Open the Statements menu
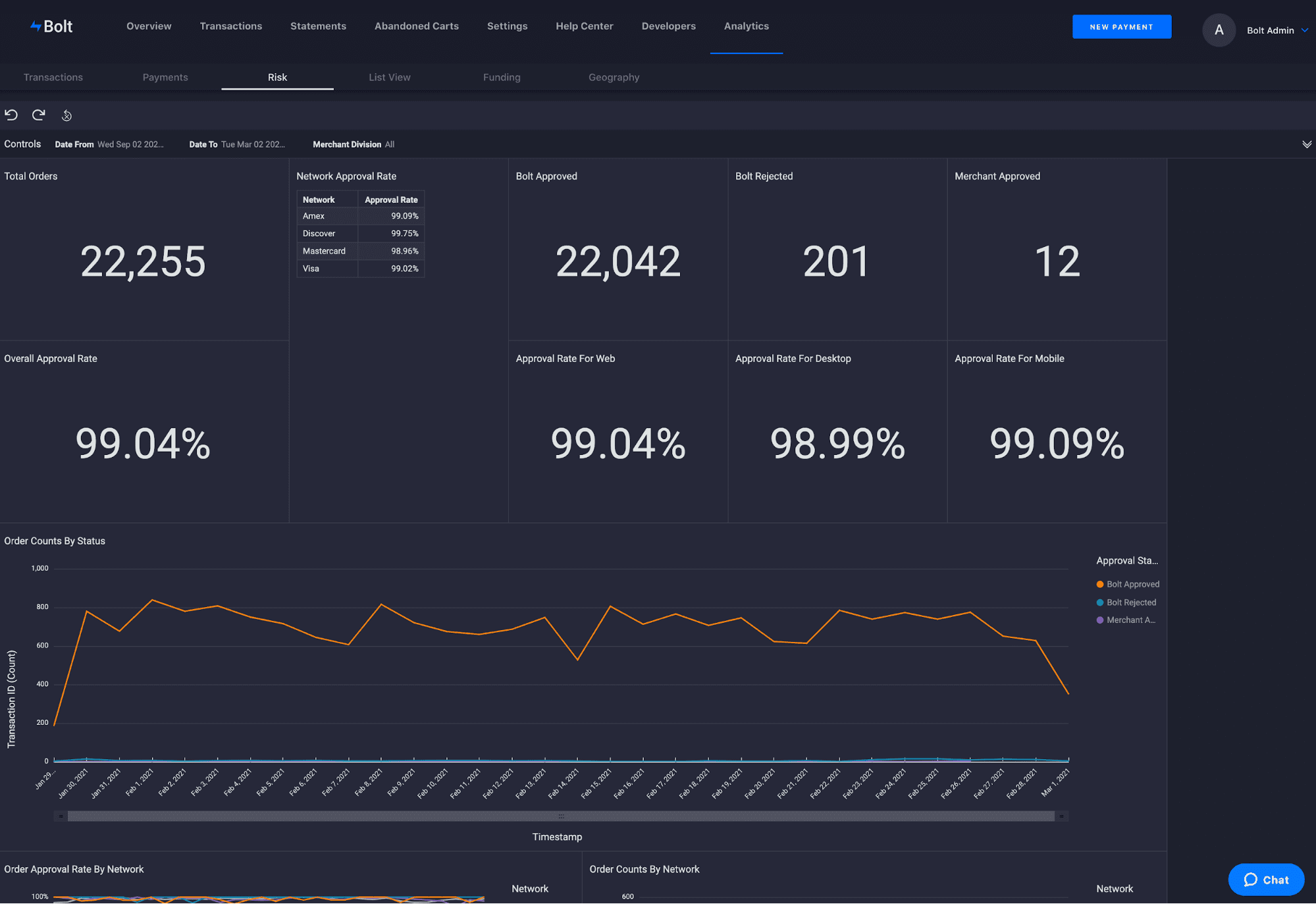 click(x=318, y=26)
